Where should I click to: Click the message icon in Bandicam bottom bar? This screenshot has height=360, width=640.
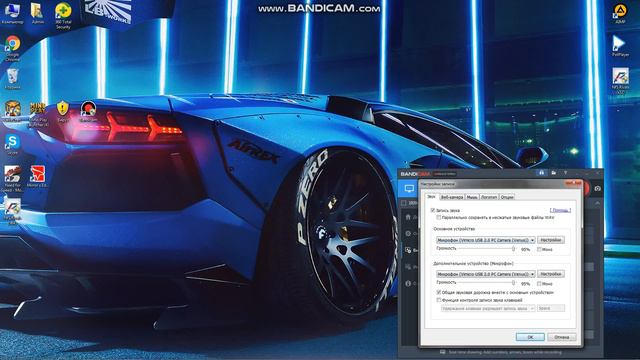coord(442,352)
